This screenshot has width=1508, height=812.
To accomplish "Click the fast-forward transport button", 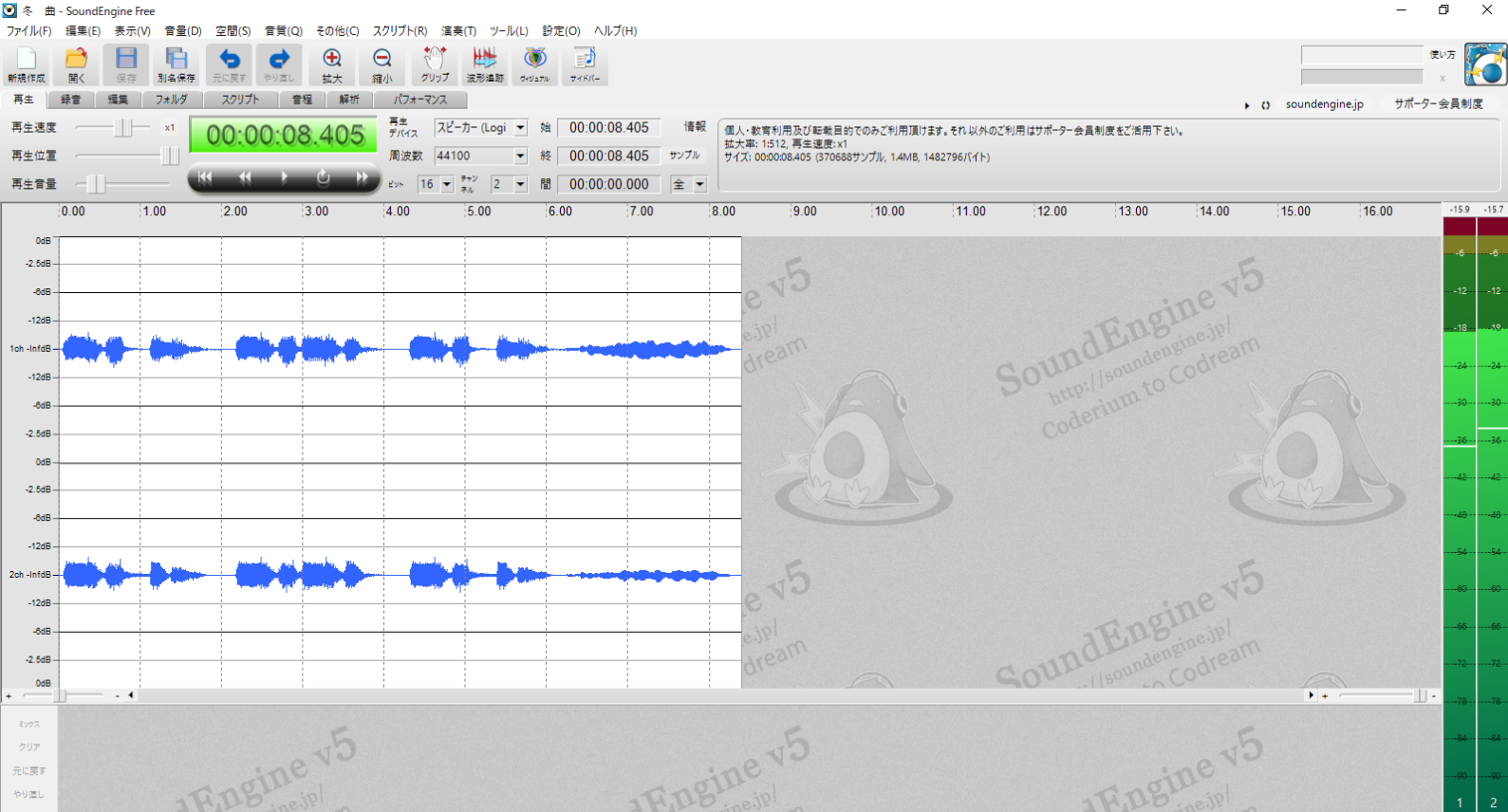I will pyautogui.click(x=362, y=177).
